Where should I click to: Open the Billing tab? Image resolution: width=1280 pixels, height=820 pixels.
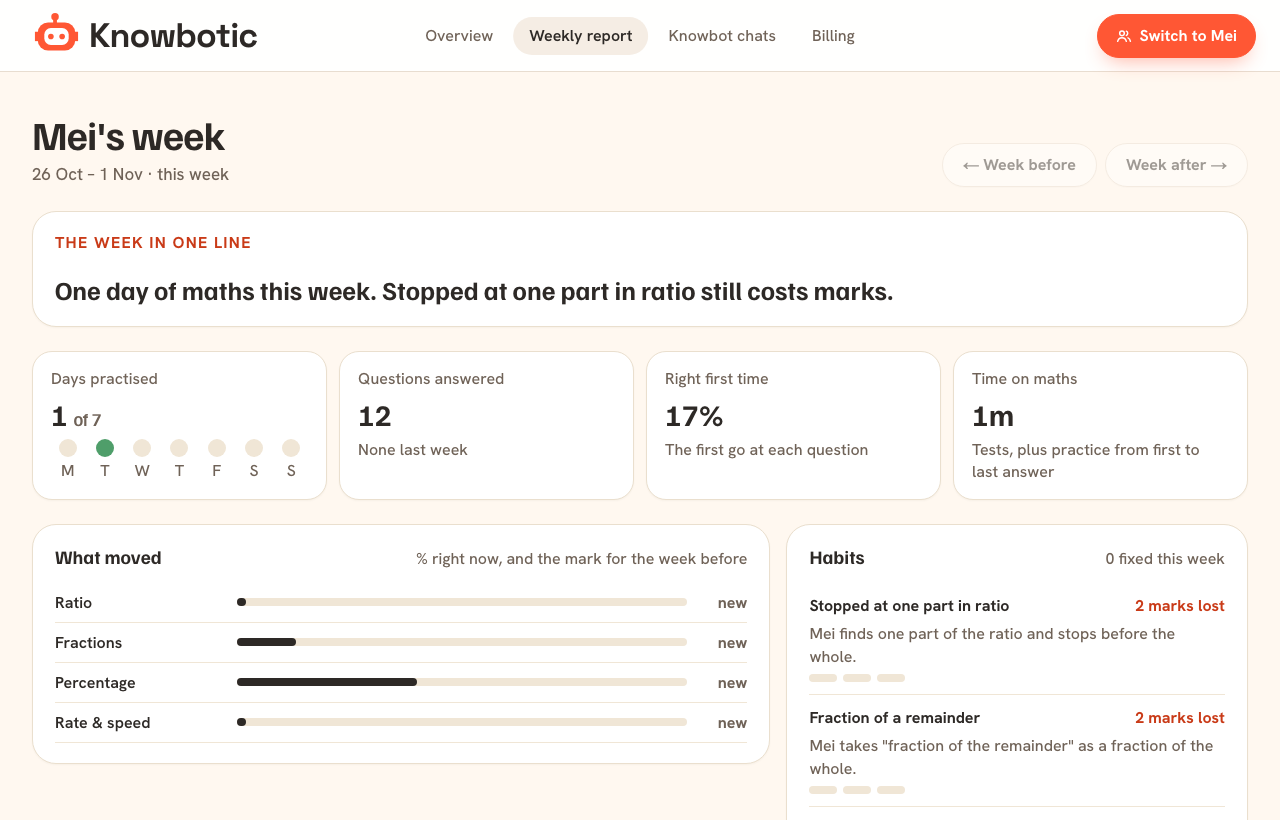[833, 36]
